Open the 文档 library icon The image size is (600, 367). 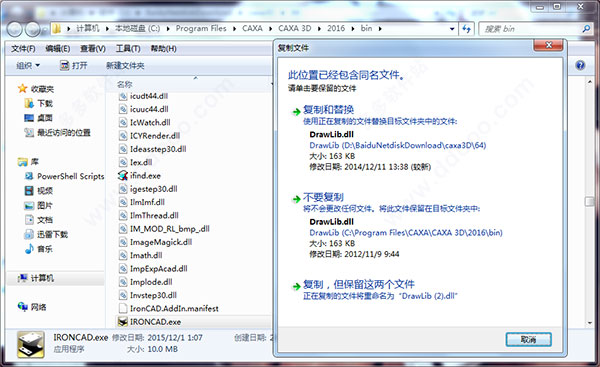[x=29, y=220]
